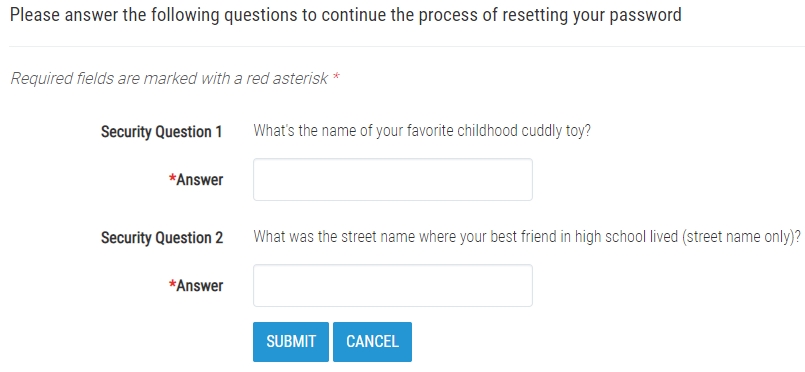Select the "Security Question 2" label

pyautogui.click(x=162, y=238)
